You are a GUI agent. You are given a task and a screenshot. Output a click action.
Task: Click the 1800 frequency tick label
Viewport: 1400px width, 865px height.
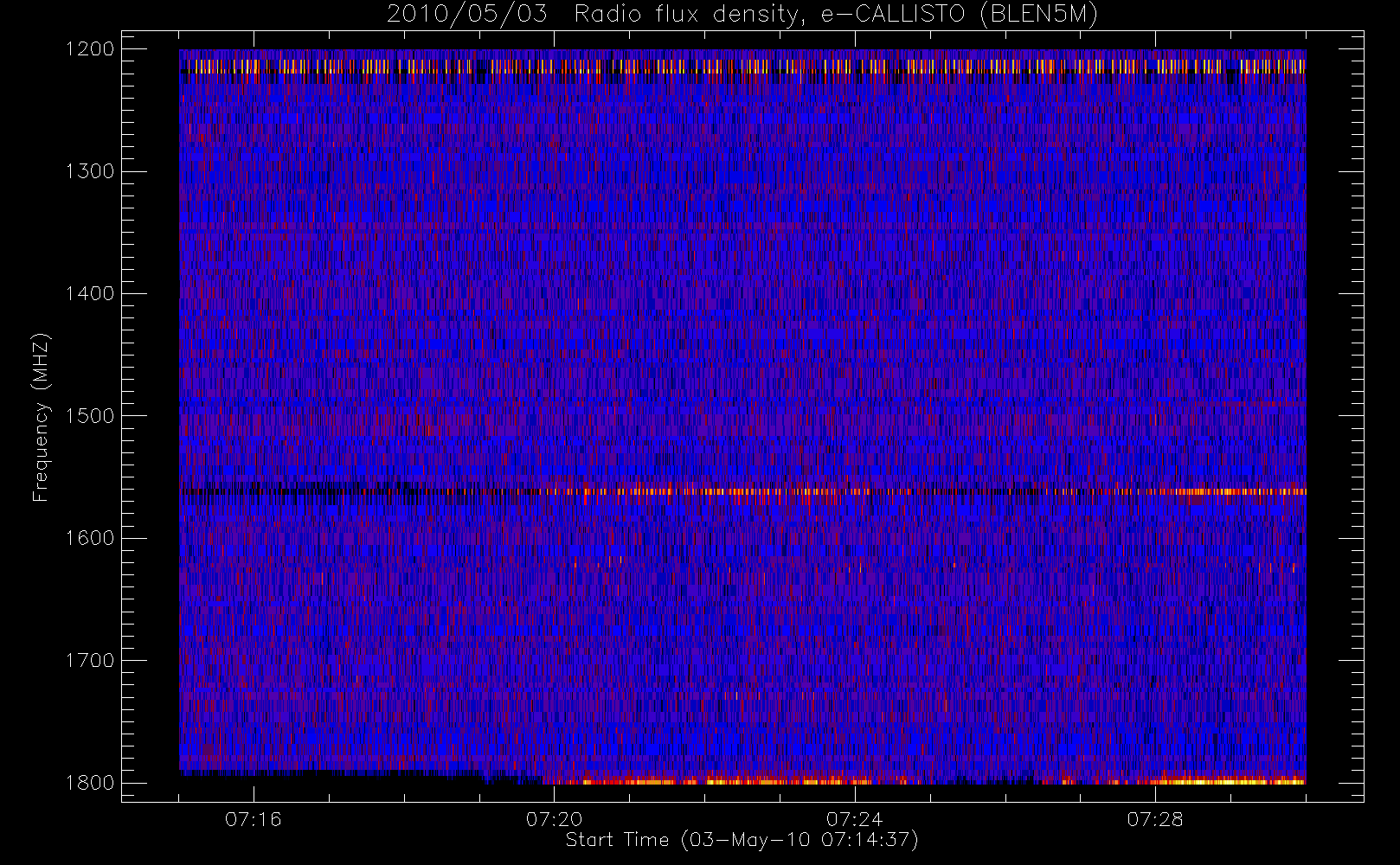(x=90, y=783)
